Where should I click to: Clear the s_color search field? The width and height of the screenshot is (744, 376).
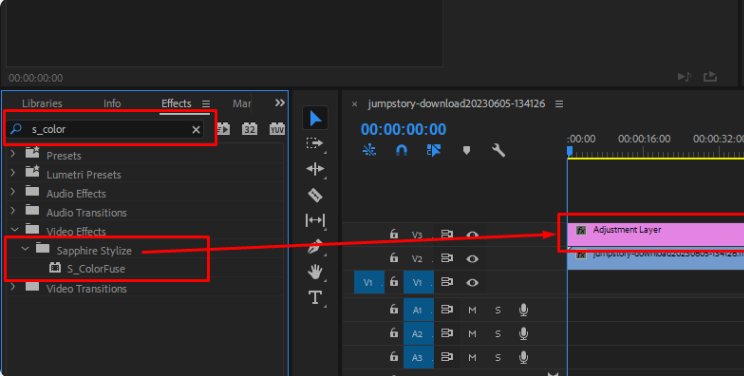click(x=196, y=130)
